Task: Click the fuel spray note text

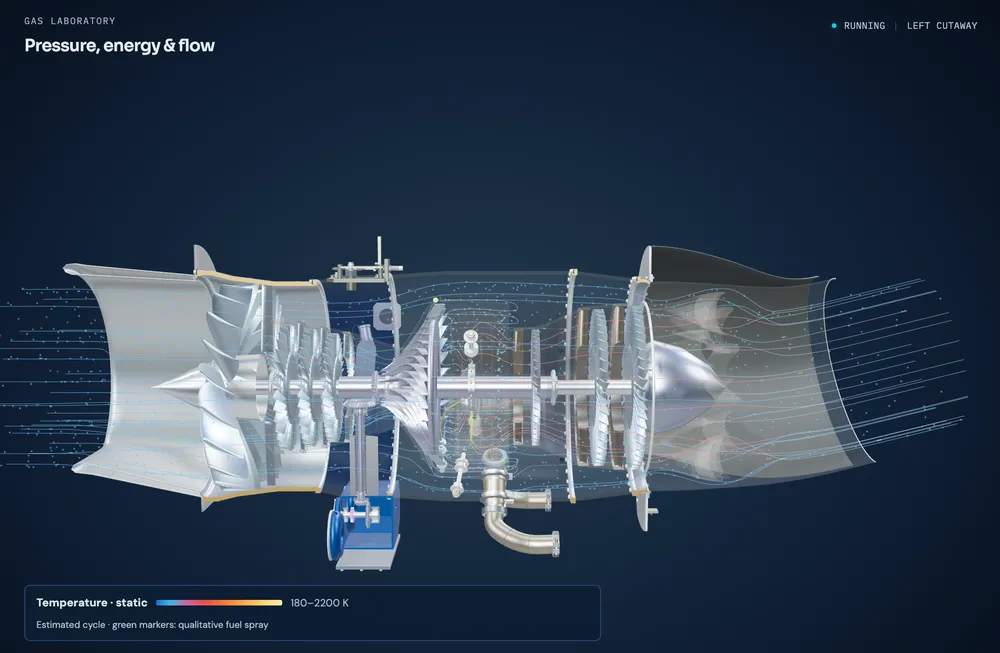Action: tap(152, 625)
